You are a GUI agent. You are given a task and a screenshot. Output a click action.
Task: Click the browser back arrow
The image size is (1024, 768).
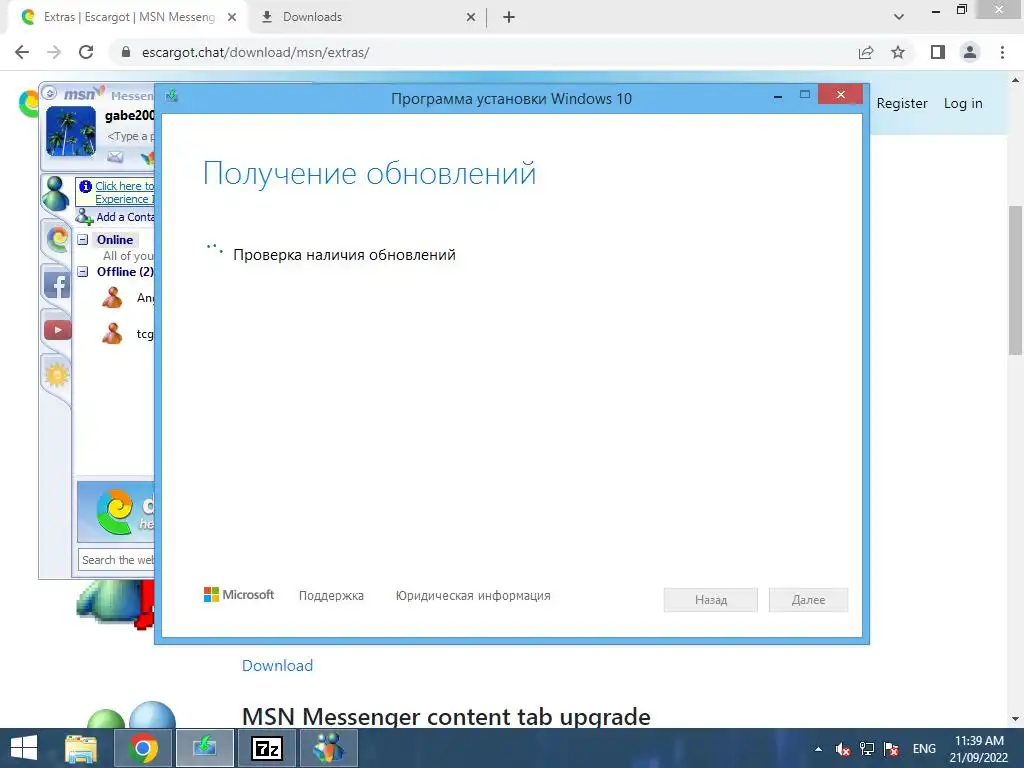click(22, 52)
